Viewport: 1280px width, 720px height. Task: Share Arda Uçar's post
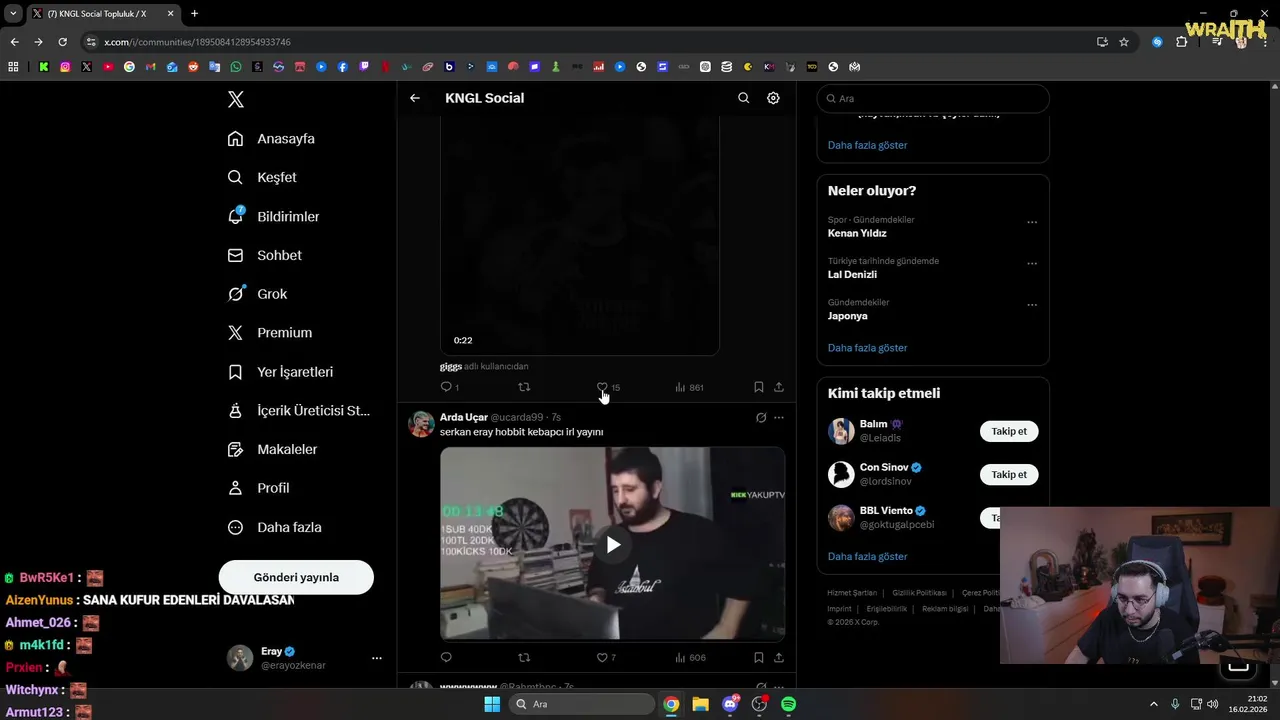click(779, 658)
